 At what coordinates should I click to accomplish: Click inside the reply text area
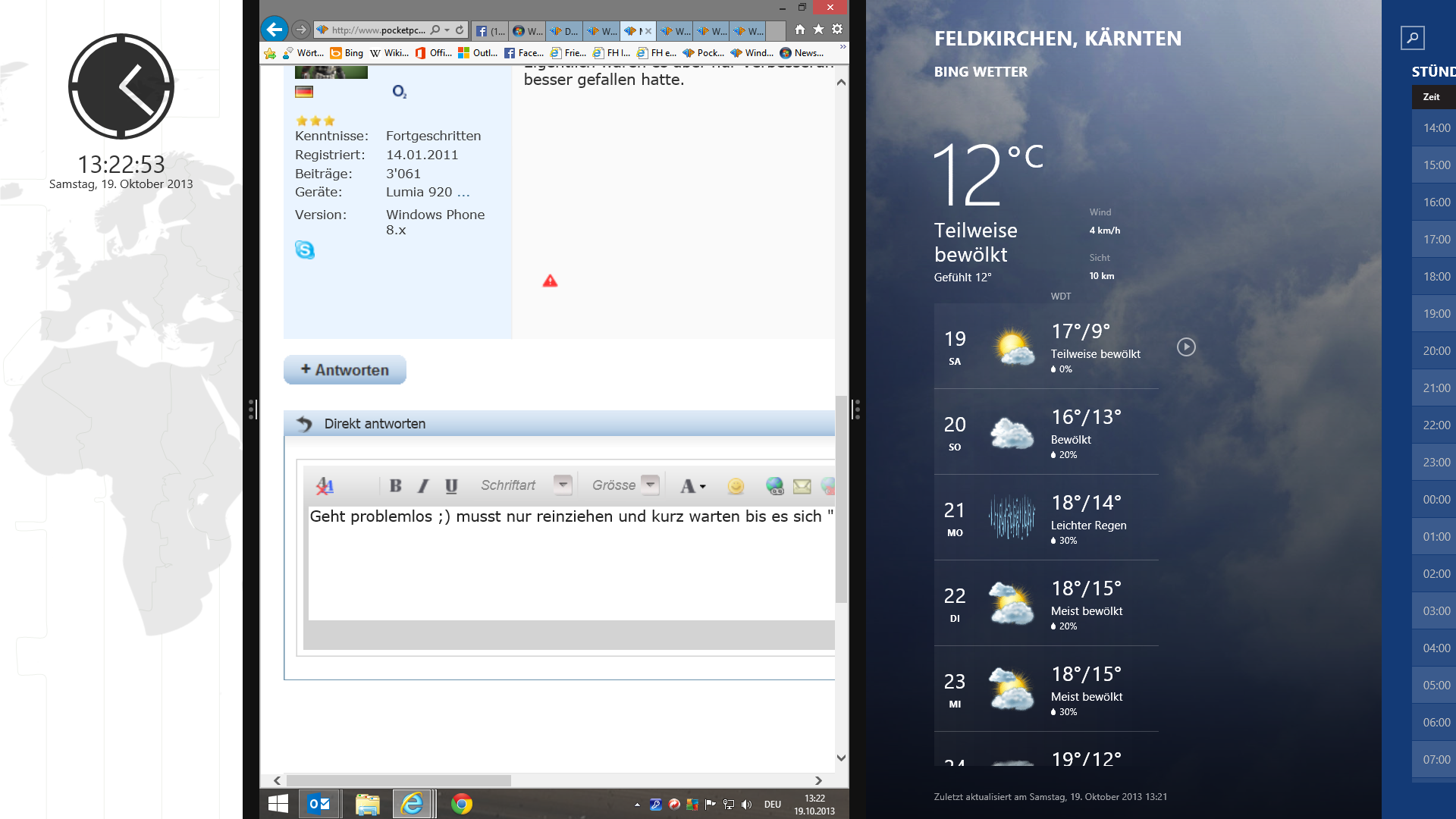571,563
